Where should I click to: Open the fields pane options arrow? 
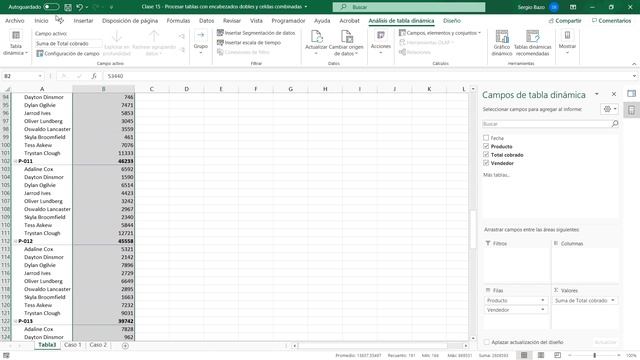597,94
